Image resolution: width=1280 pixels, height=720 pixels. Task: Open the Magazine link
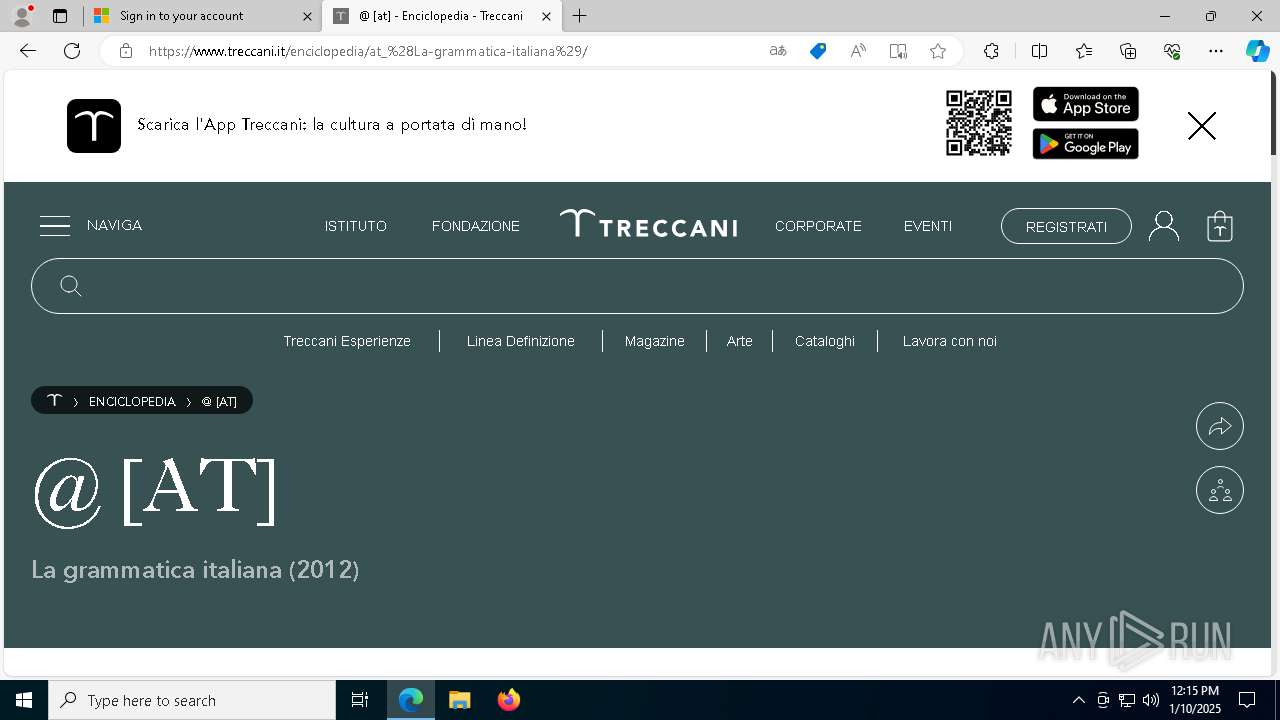click(655, 341)
